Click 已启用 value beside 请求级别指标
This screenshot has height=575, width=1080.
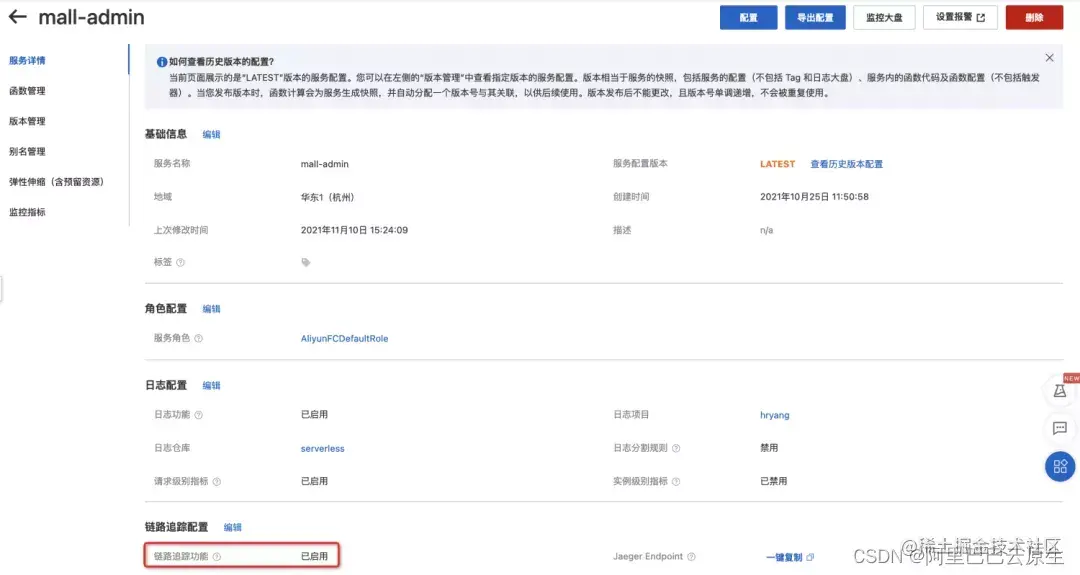(314, 481)
